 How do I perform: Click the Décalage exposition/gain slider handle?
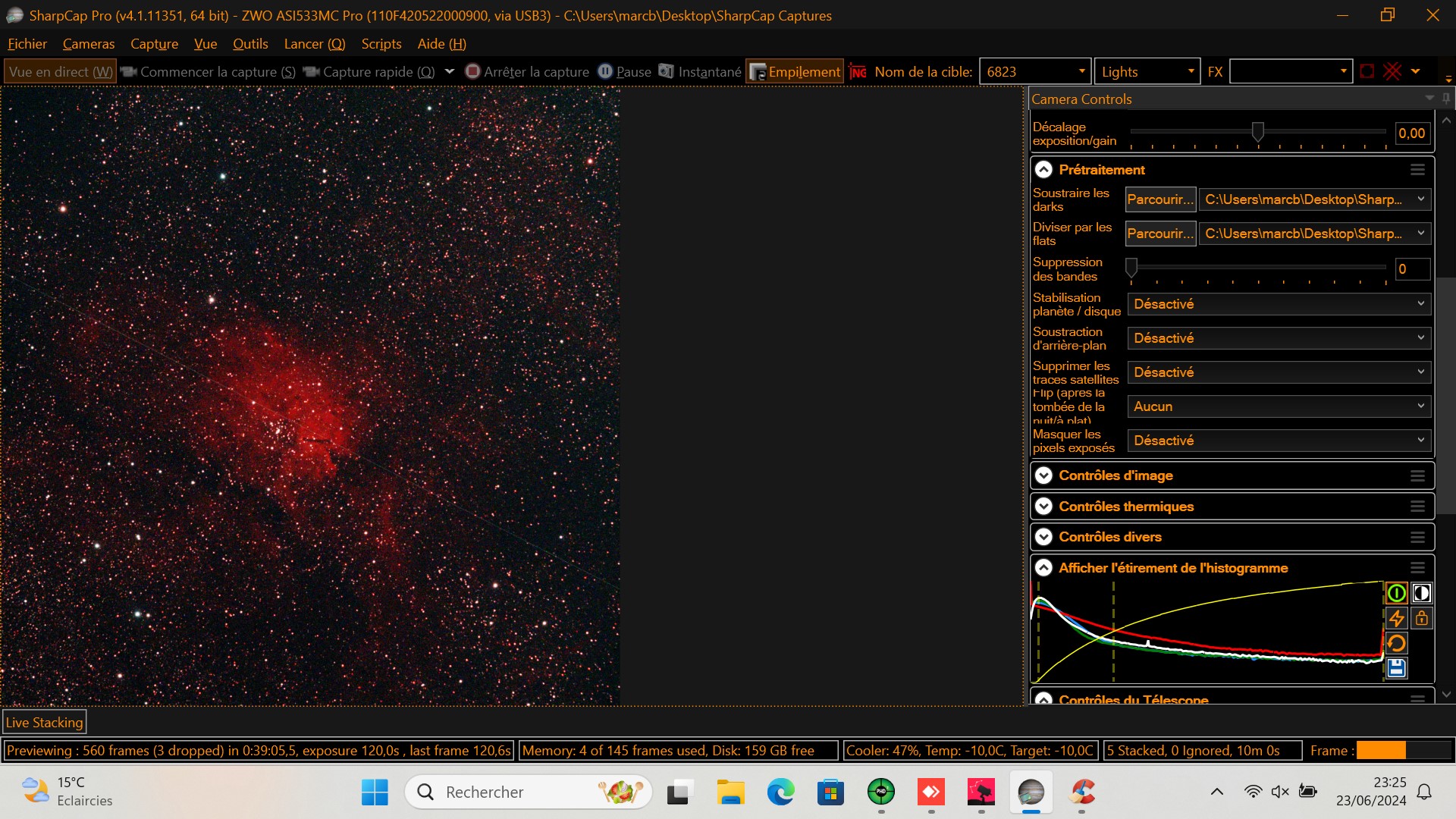(x=1258, y=132)
